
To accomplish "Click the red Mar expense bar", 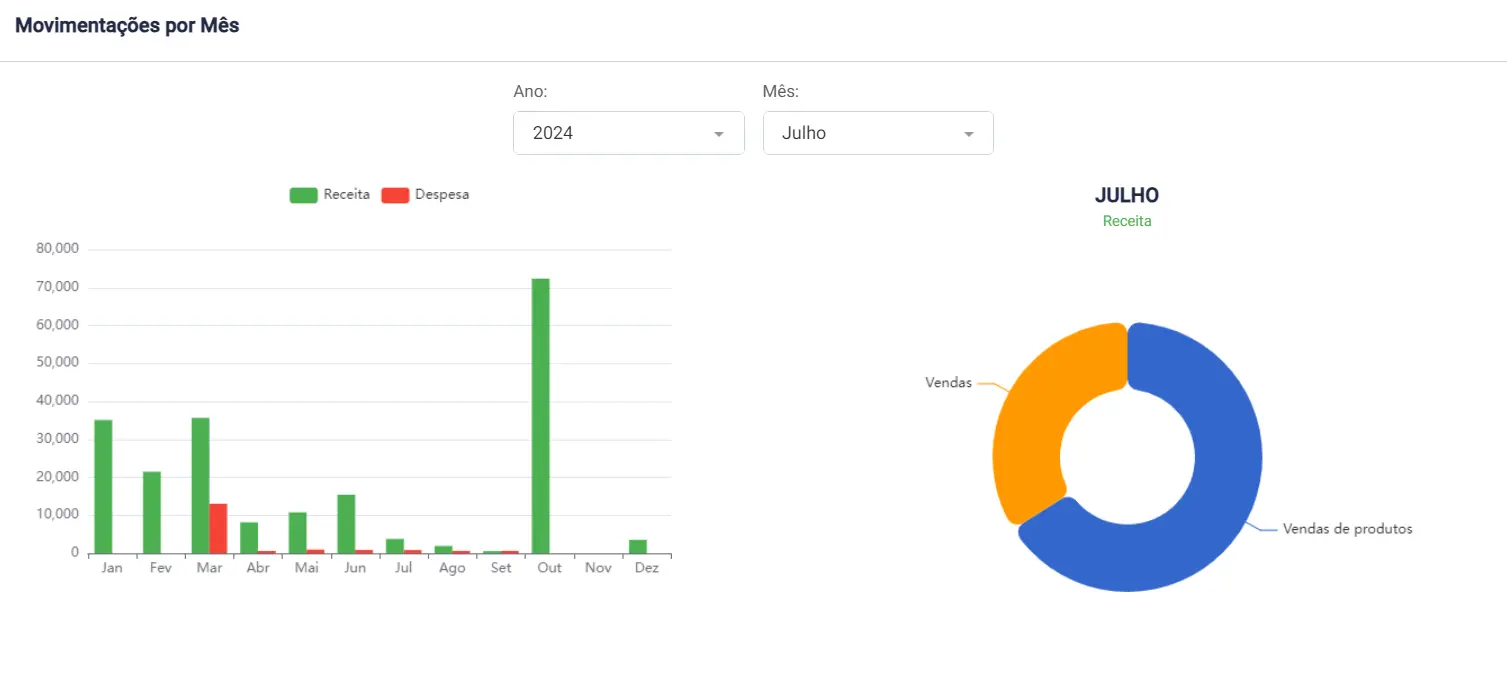I will [218, 529].
